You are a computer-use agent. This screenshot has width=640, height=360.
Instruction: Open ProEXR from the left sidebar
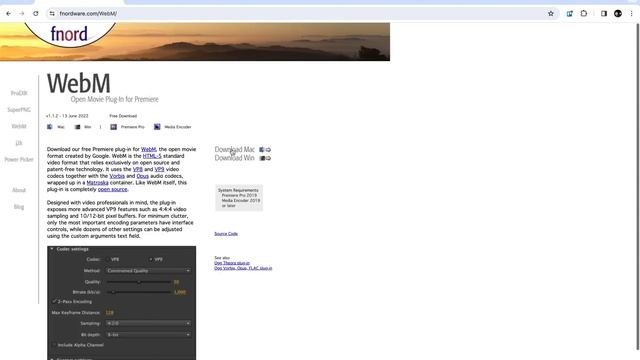coord(19,93)
